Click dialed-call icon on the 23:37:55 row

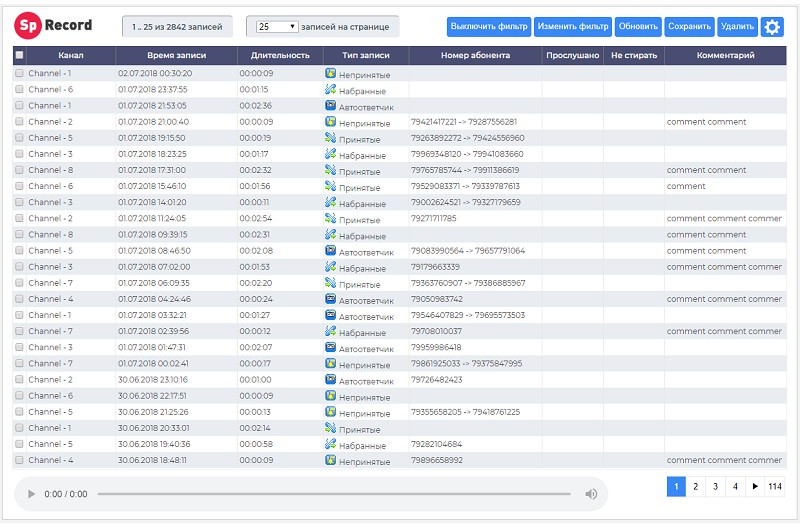[330, 89]
